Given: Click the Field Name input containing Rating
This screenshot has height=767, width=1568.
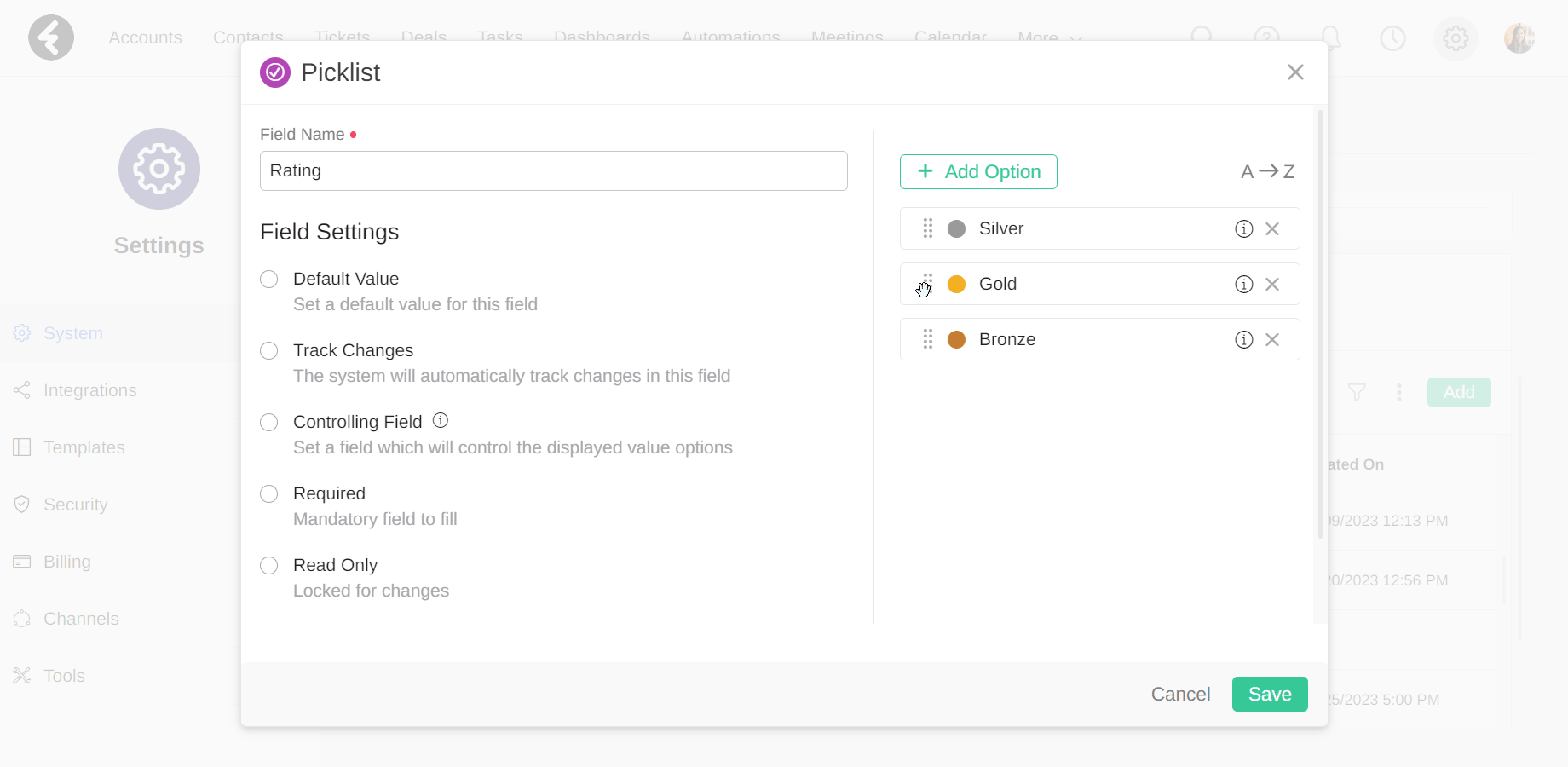Looking at the screenshot, I should coord(554,170).
